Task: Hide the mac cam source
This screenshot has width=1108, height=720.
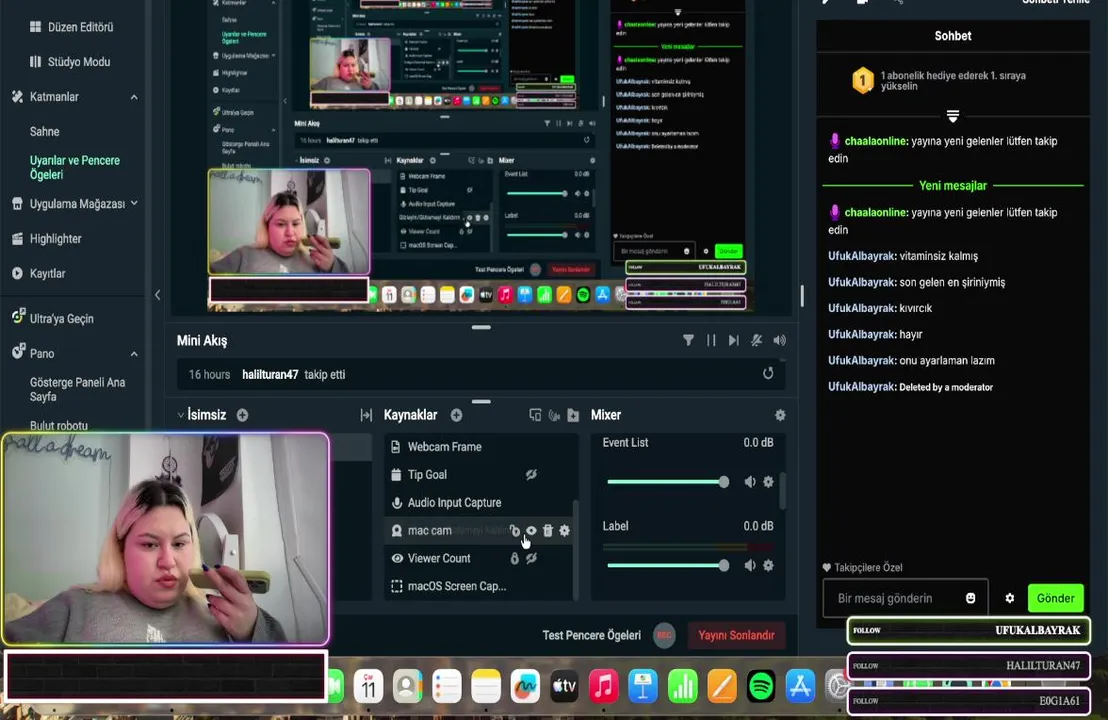Action: pyautogui.click(x=531, y=531)
